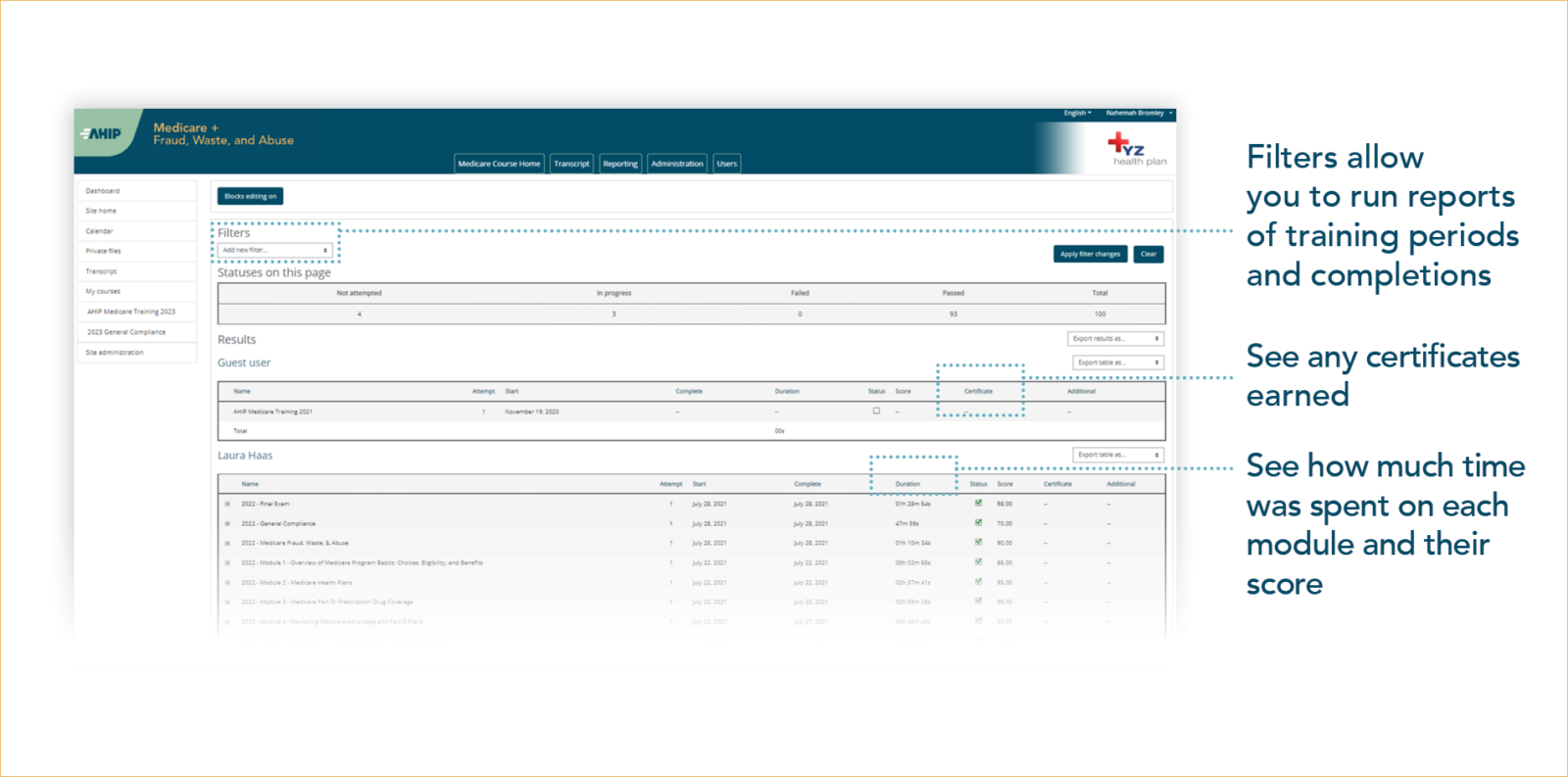The height and width of the screenshot is (777, 1568).
Task: Open Export table as dropdown for Guest user
Action: point(1117,363)
